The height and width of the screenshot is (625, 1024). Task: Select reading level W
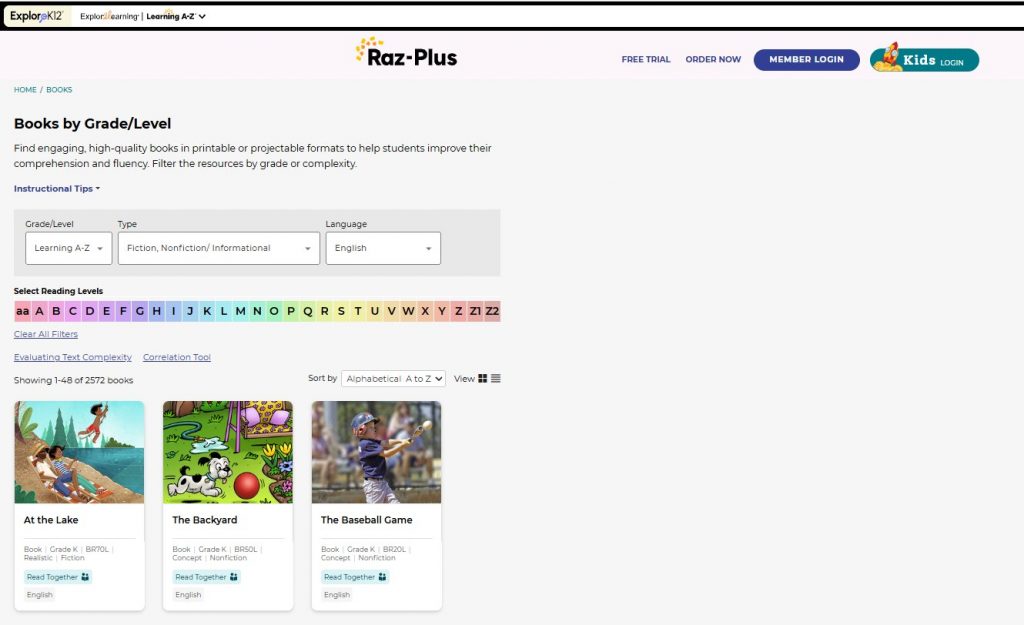408,312
